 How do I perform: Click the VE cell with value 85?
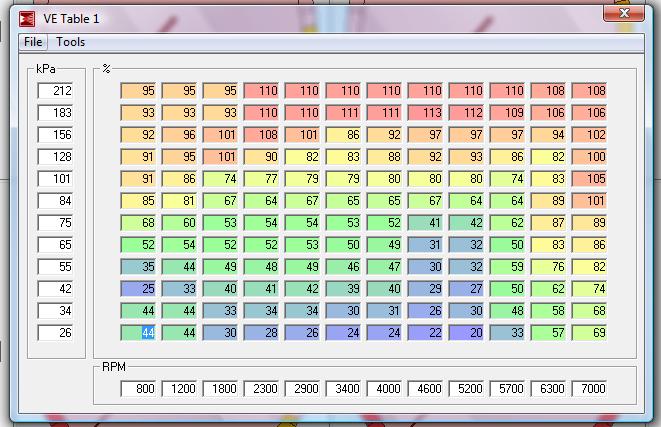138,201
